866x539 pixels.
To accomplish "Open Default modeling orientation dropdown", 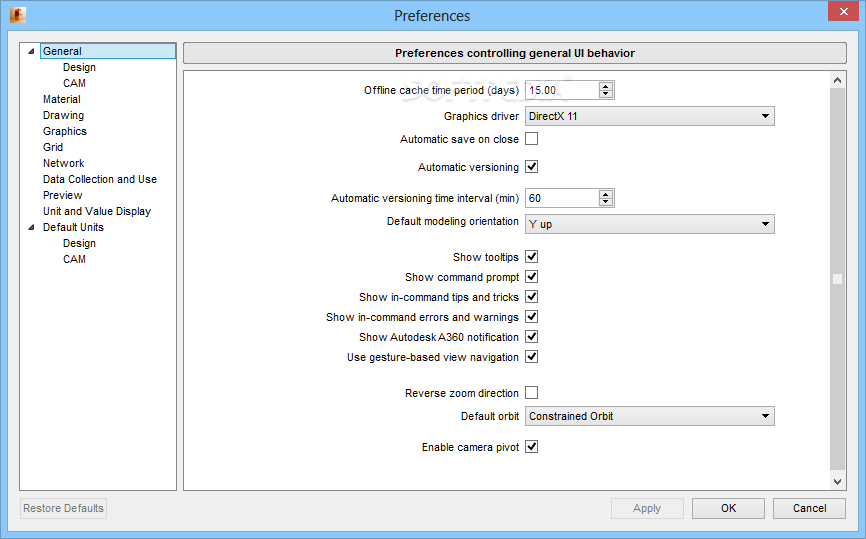I will 650,224.
